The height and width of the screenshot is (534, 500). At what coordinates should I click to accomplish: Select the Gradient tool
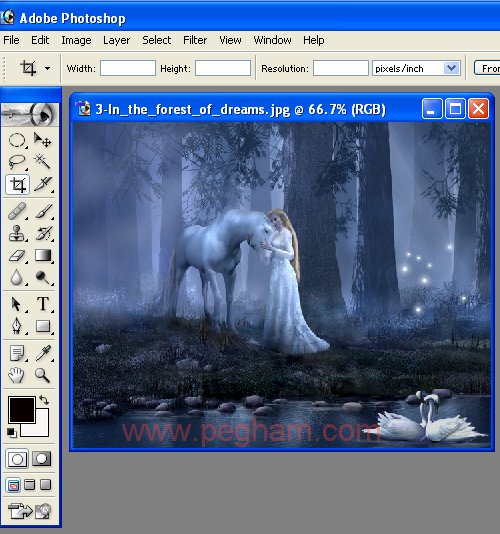coord(43,256)
